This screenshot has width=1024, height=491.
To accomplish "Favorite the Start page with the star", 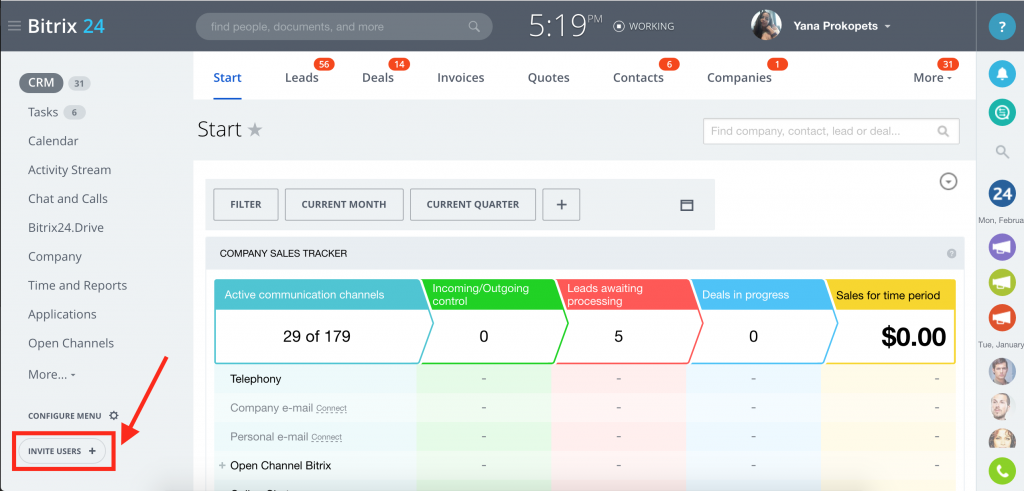I will tap(255, 130).
